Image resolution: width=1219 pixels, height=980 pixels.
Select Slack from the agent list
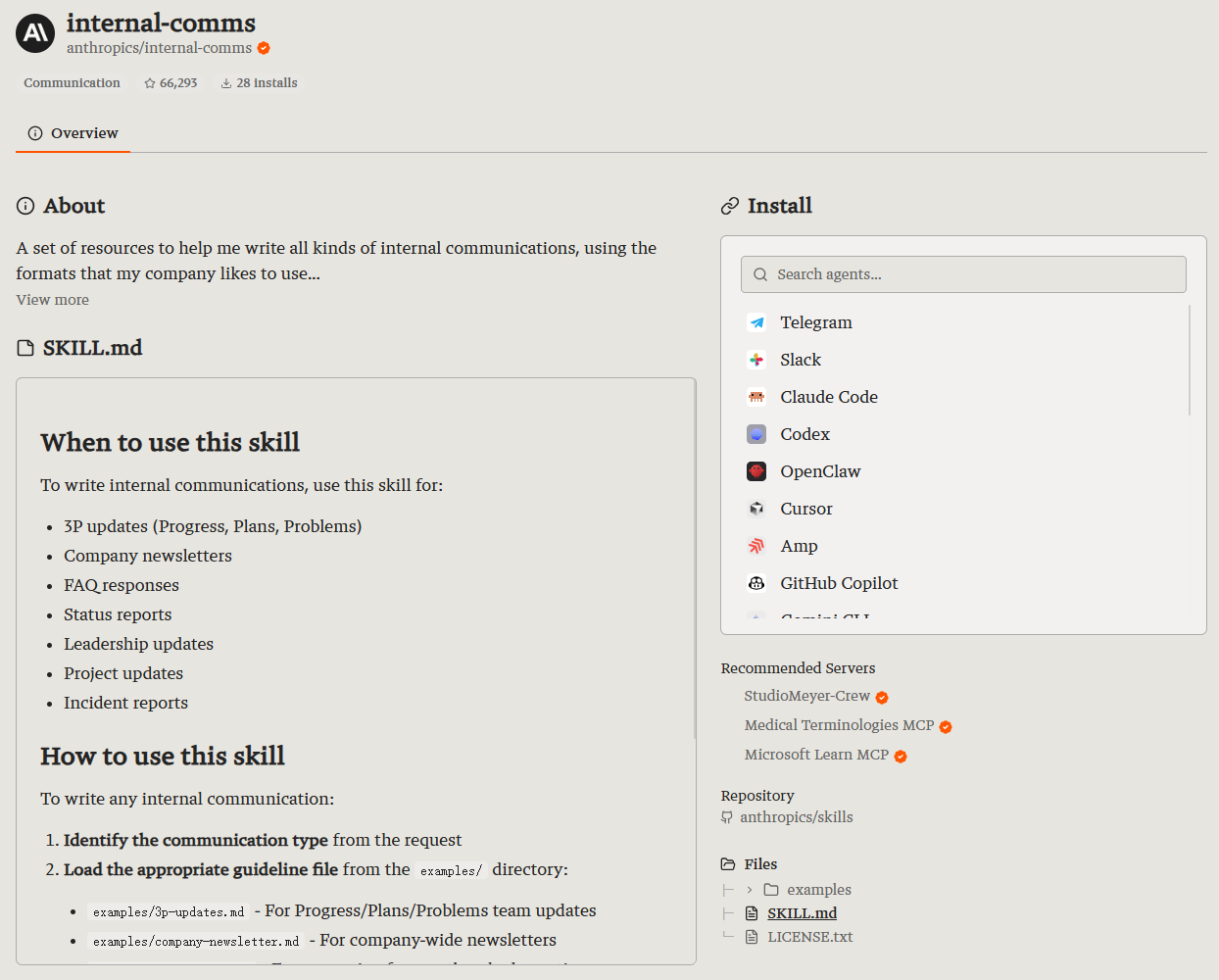(963, 360)
